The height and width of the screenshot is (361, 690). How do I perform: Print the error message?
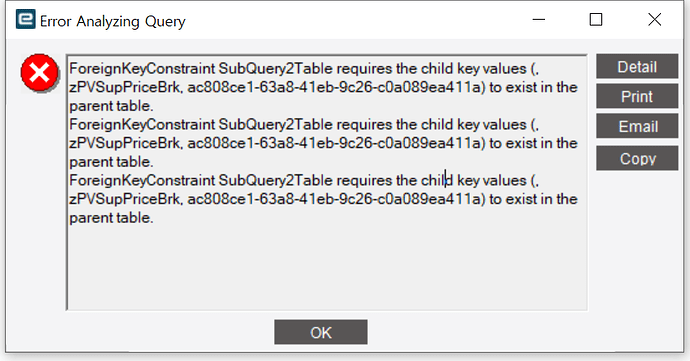pos(637,96)
